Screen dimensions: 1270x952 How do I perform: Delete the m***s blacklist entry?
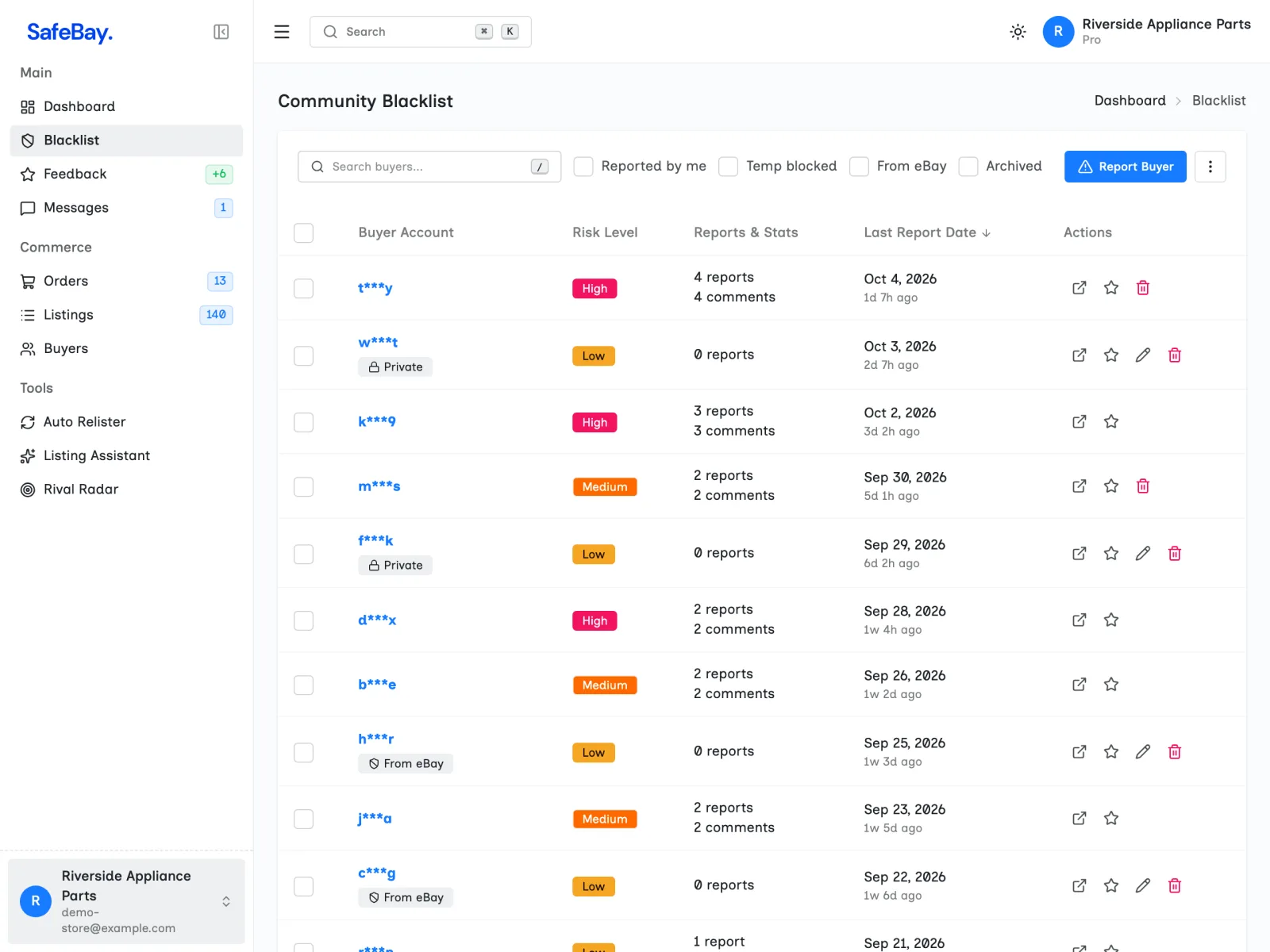(1143, 486)
